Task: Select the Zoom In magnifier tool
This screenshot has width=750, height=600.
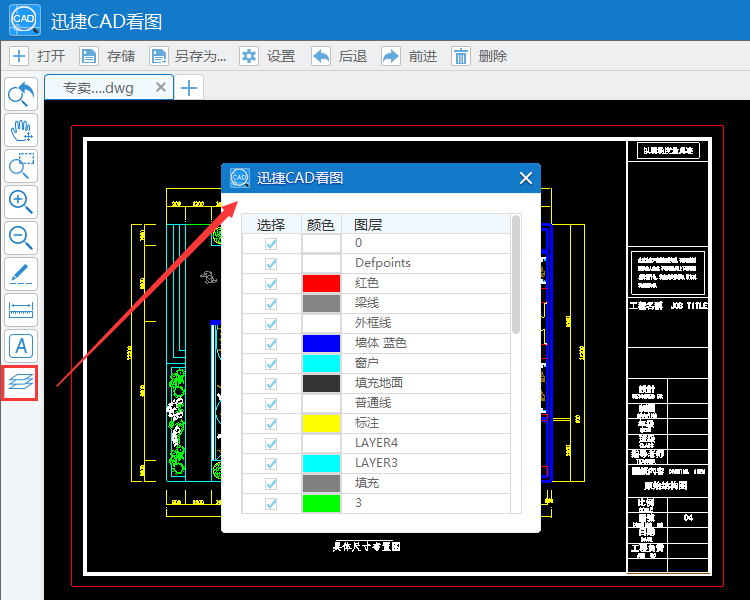Action: coord(21,202)
